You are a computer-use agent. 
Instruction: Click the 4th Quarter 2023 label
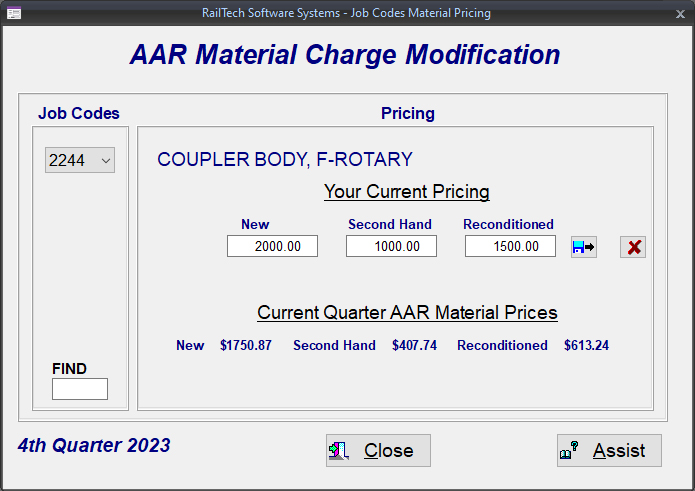(94, 445)
